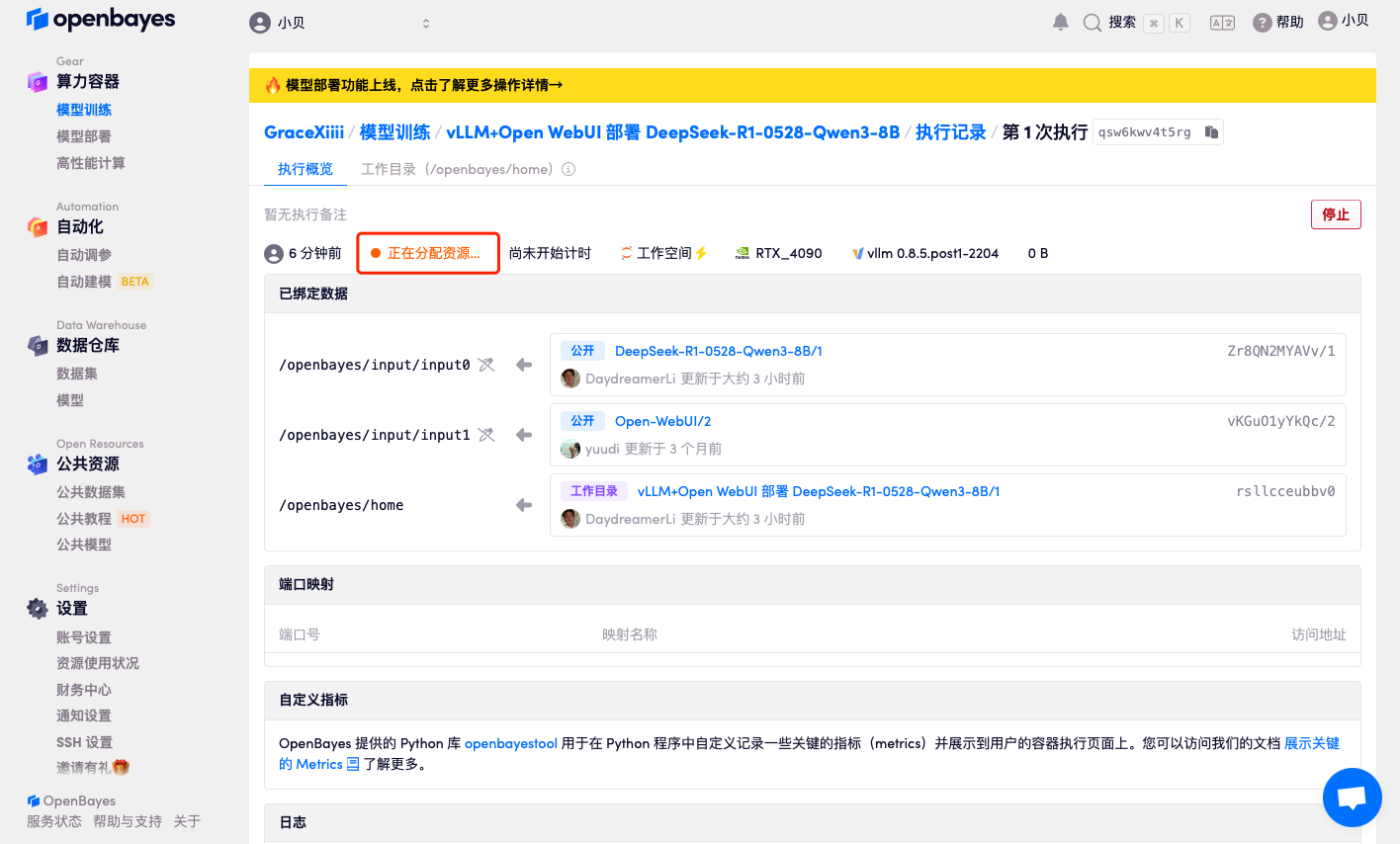The width and height of the screenshot is (1400, 844).
Task: Unbind the input0 data link icon
Action: coord(486,365)
